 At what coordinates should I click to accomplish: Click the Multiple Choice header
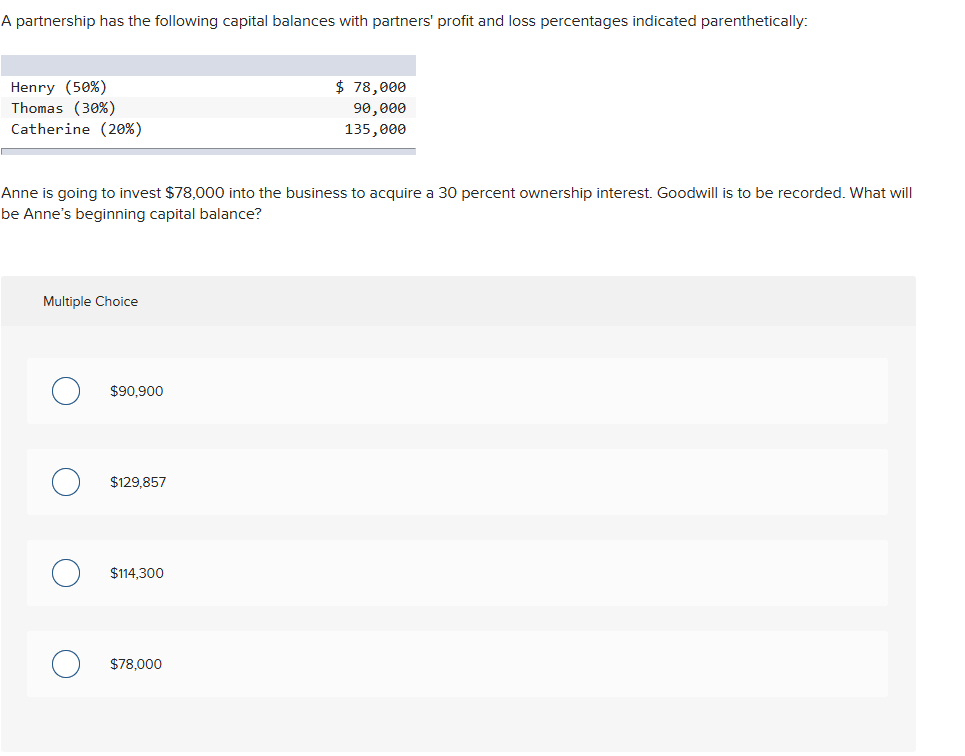pos(90,301)
